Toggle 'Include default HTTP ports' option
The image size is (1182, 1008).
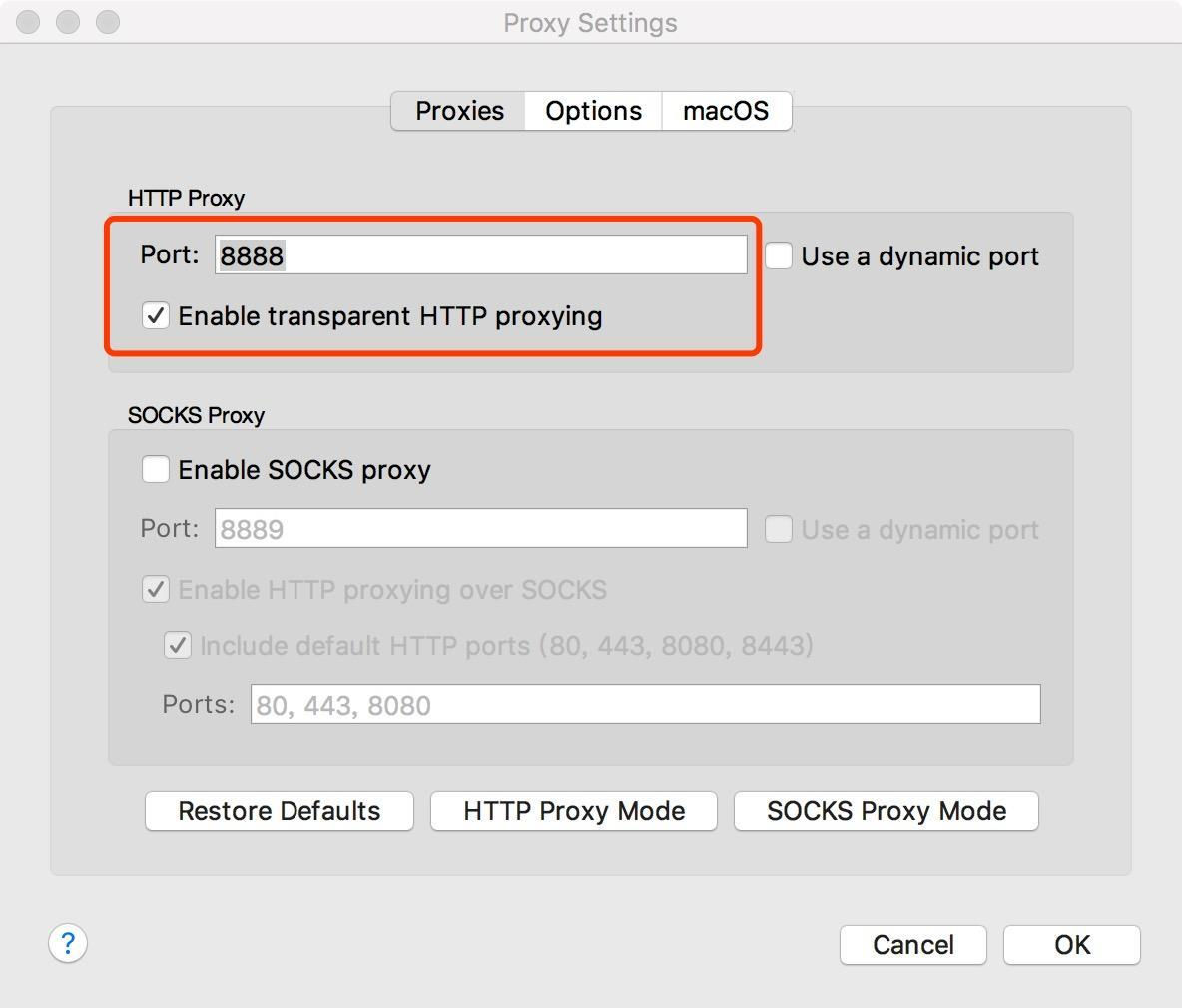pos(178,645)
